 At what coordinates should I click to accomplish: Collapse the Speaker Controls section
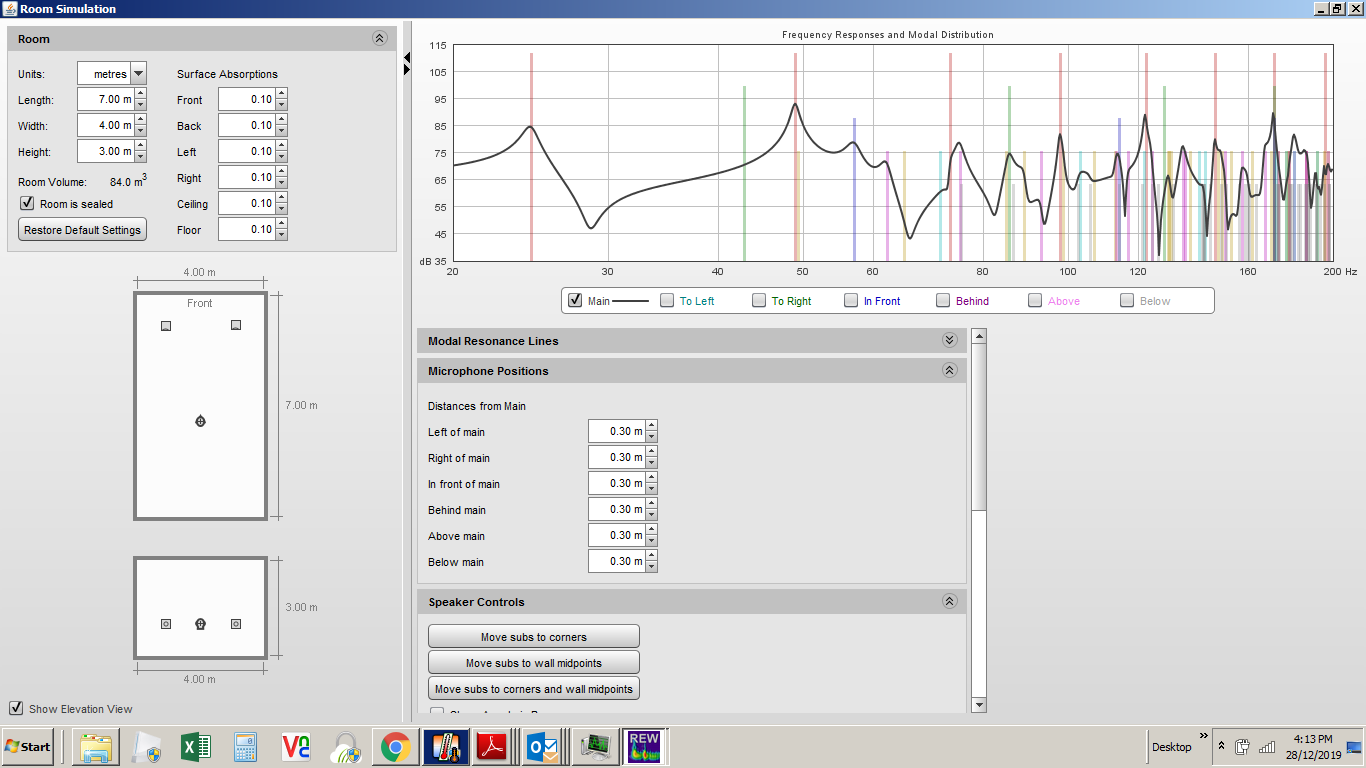click(x=949, y=601)
